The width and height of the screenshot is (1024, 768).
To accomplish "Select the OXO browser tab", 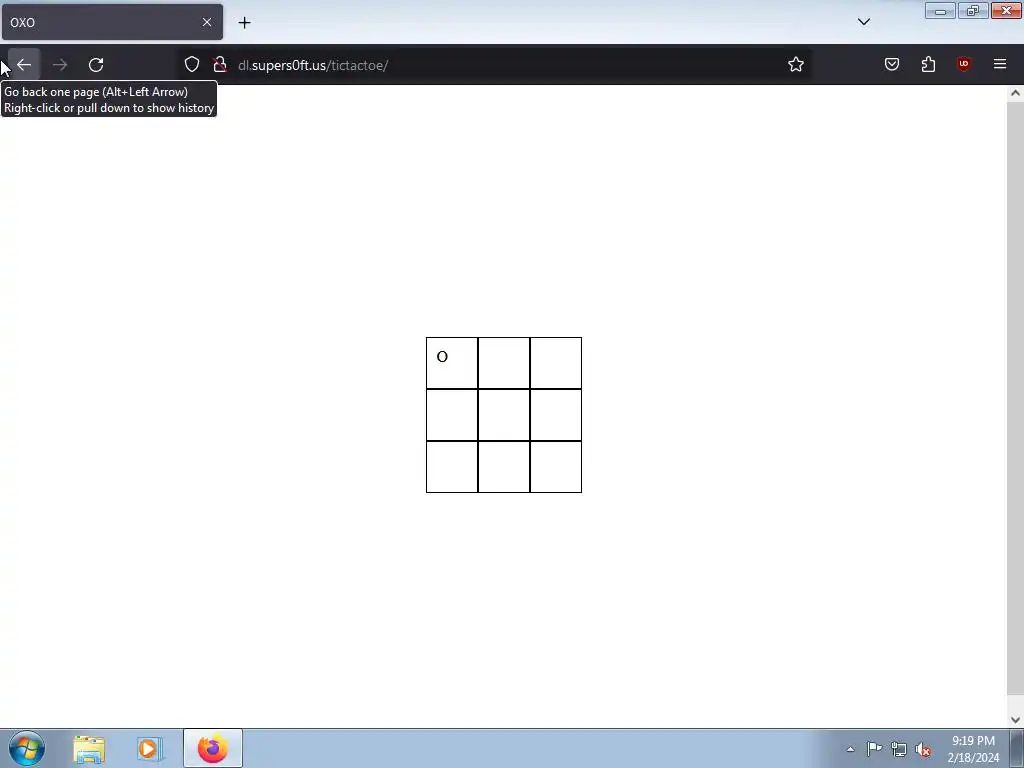I will point(112,22).
